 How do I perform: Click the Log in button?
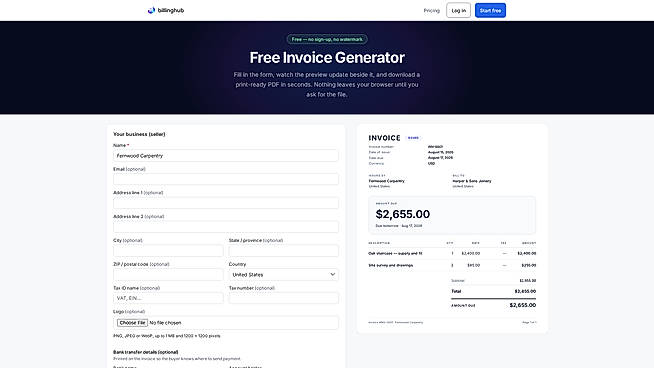tap(458, 10)
